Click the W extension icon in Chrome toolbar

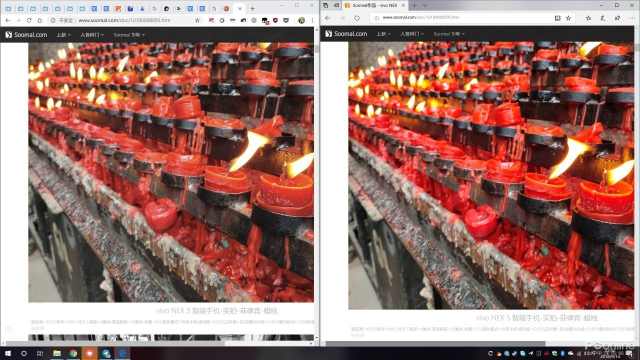(198, 20)
